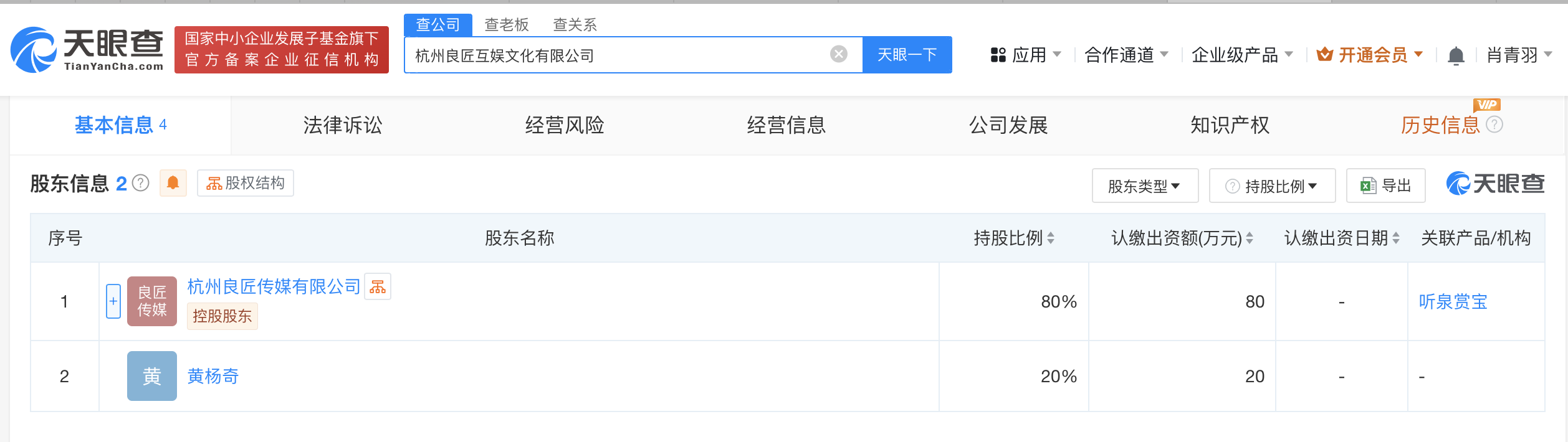Select the 查老板 search tab
1568x442 pixels.
pyautogui.click(x=507, y=25)
